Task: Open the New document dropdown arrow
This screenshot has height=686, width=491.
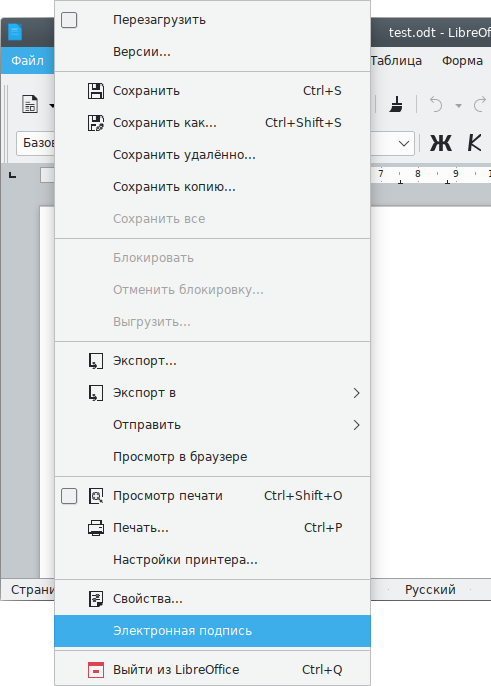Action: tap(52, 105)
